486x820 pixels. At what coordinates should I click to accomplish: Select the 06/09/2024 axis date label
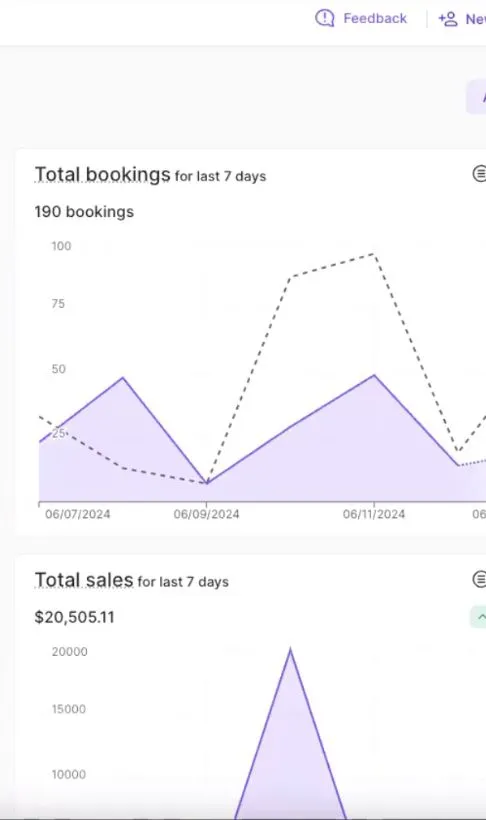[206, 514]
